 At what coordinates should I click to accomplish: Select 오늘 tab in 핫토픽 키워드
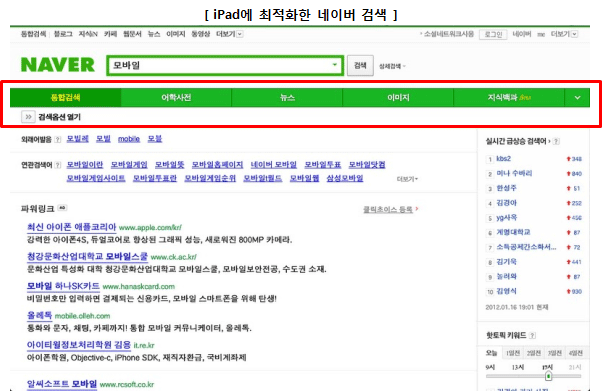(x=491, y=353)
